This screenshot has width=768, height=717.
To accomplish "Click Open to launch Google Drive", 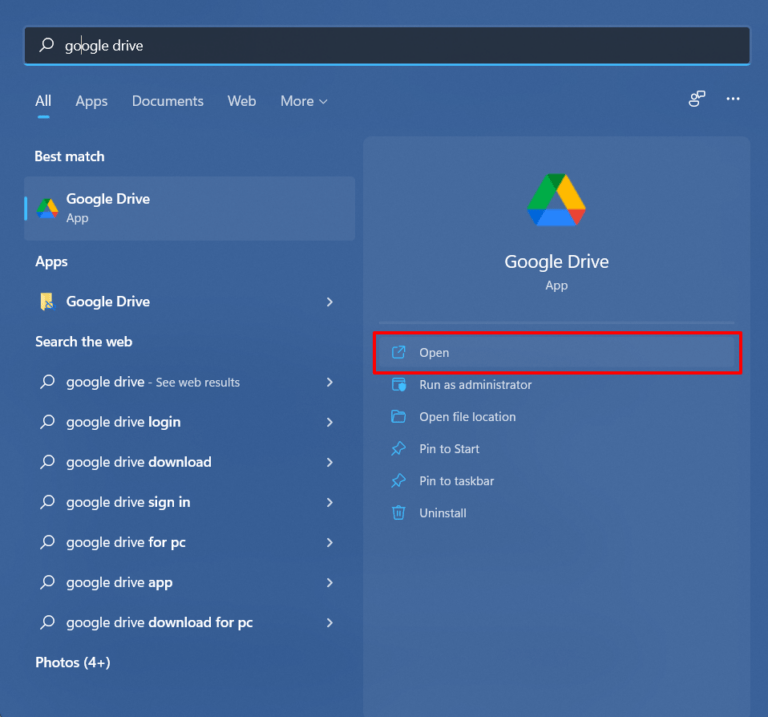I will 557,353.
